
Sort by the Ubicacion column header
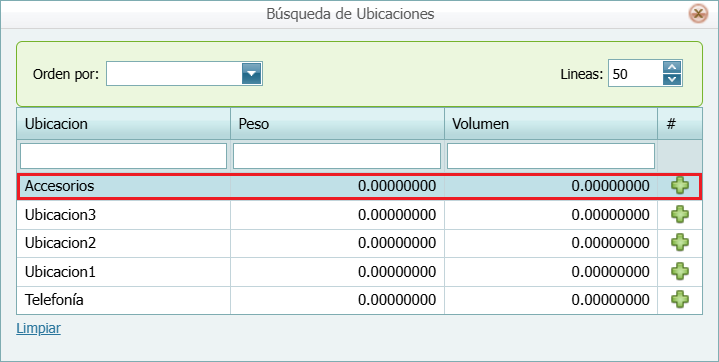click(123, 124)
